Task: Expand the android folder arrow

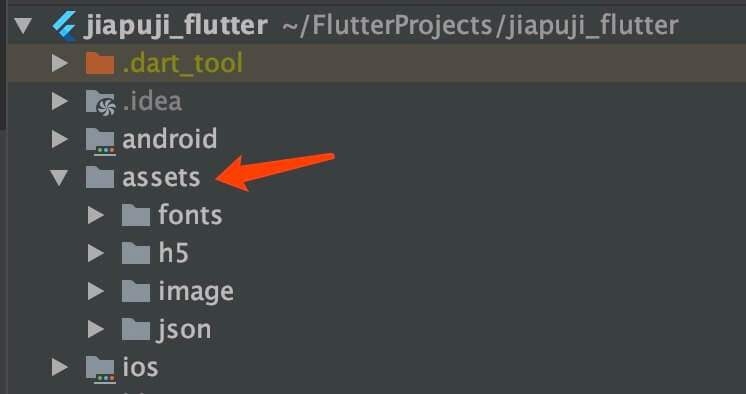Action: tap(59, 139)
